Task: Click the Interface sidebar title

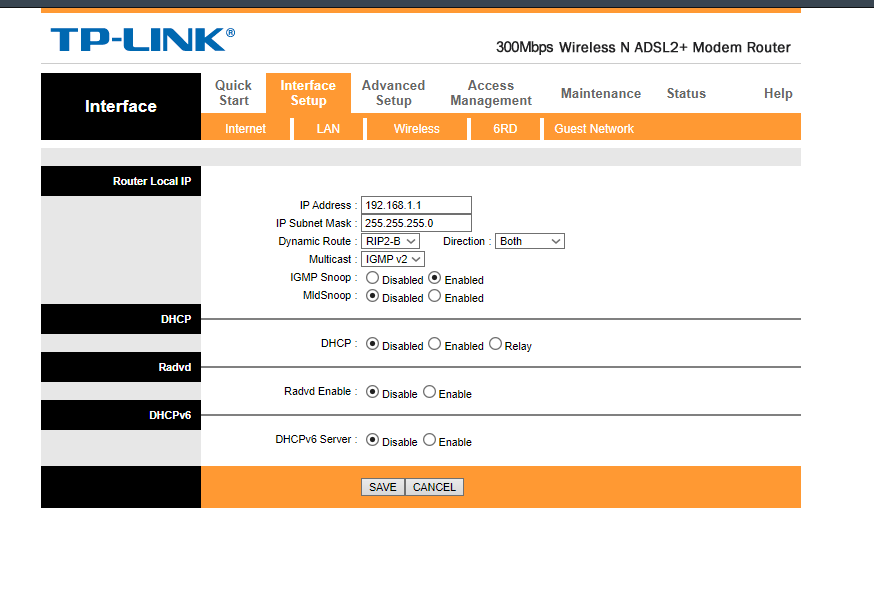Action: coord(121,106)
